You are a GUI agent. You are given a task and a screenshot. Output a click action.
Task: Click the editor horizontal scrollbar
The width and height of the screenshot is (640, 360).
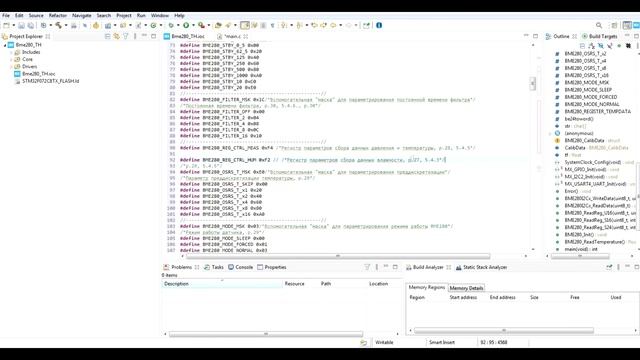click(x=338, y=256)
